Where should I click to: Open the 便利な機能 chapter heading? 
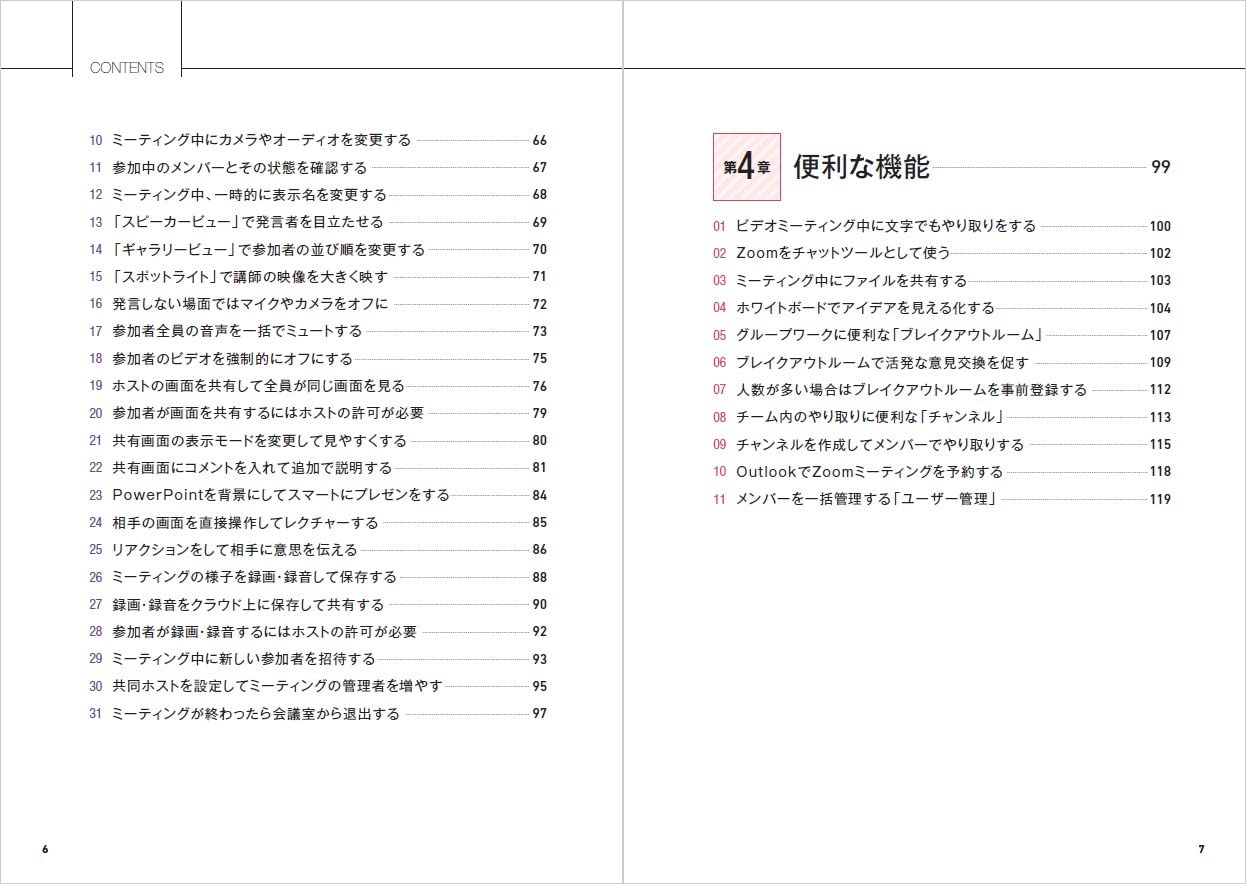click(861, 168)
